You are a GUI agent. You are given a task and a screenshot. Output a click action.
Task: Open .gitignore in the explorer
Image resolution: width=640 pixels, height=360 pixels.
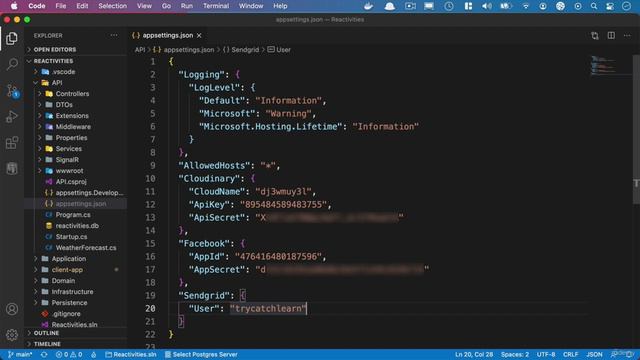coord(66,314)
